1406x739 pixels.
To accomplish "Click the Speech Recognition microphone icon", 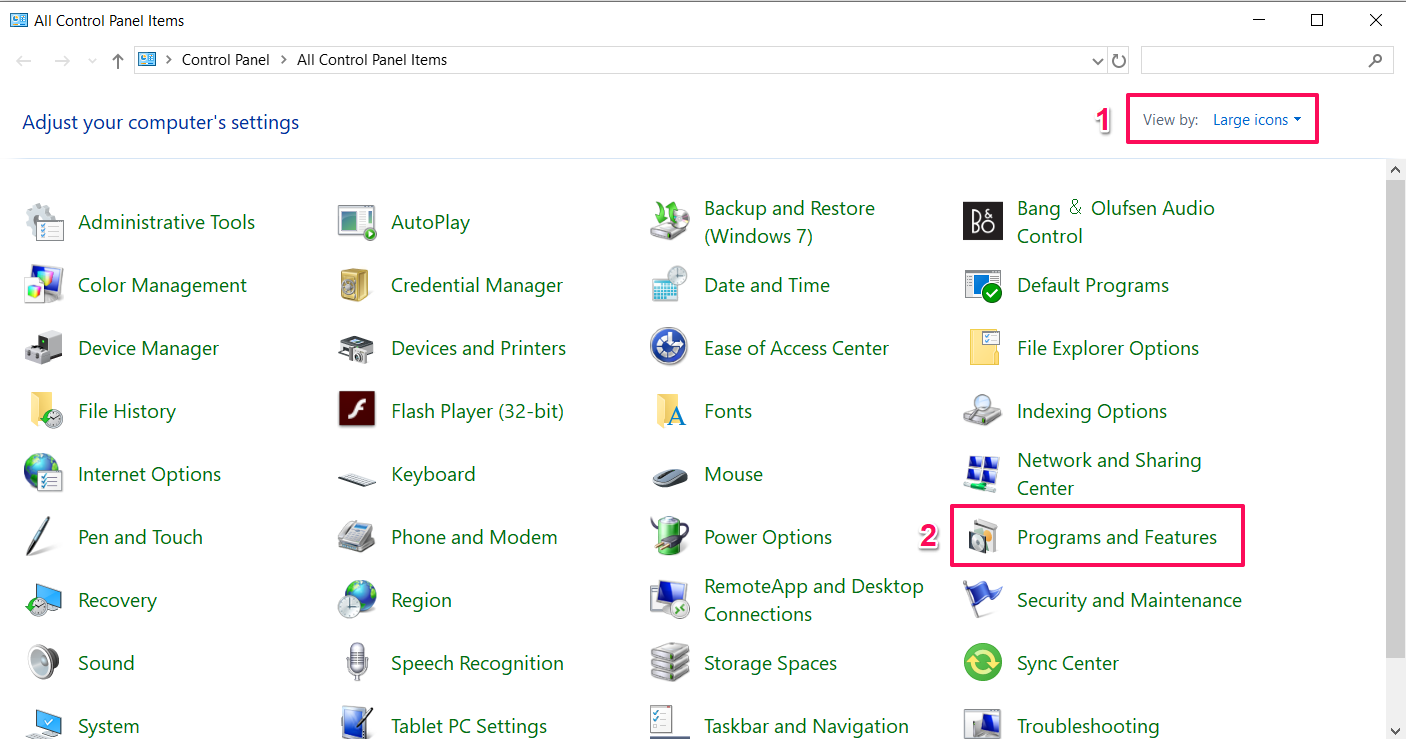I will (356, 663).
